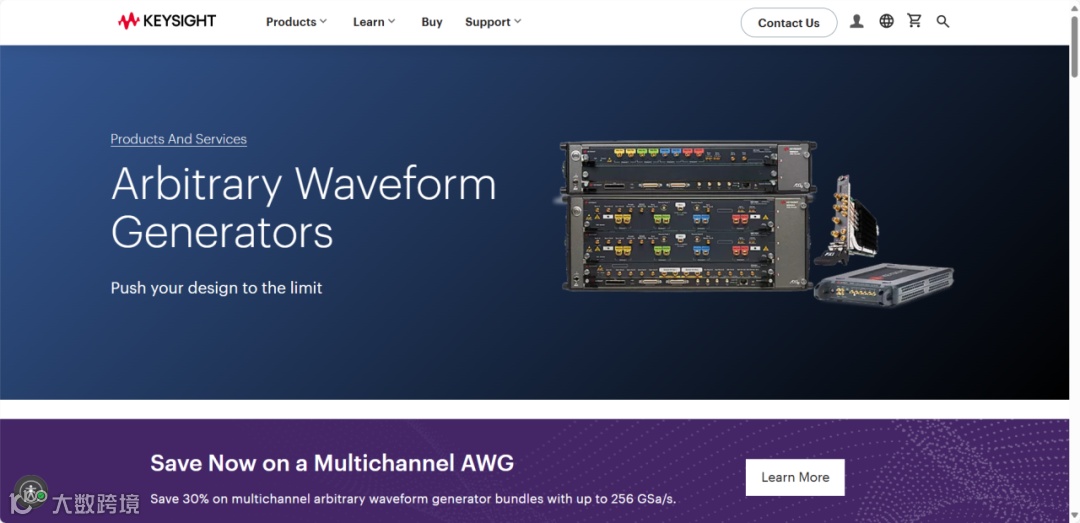Viewport: 1080px width, 523px height.
Task: Click the Save Now on a Multichannel AWG text
Action: [332, 462]
